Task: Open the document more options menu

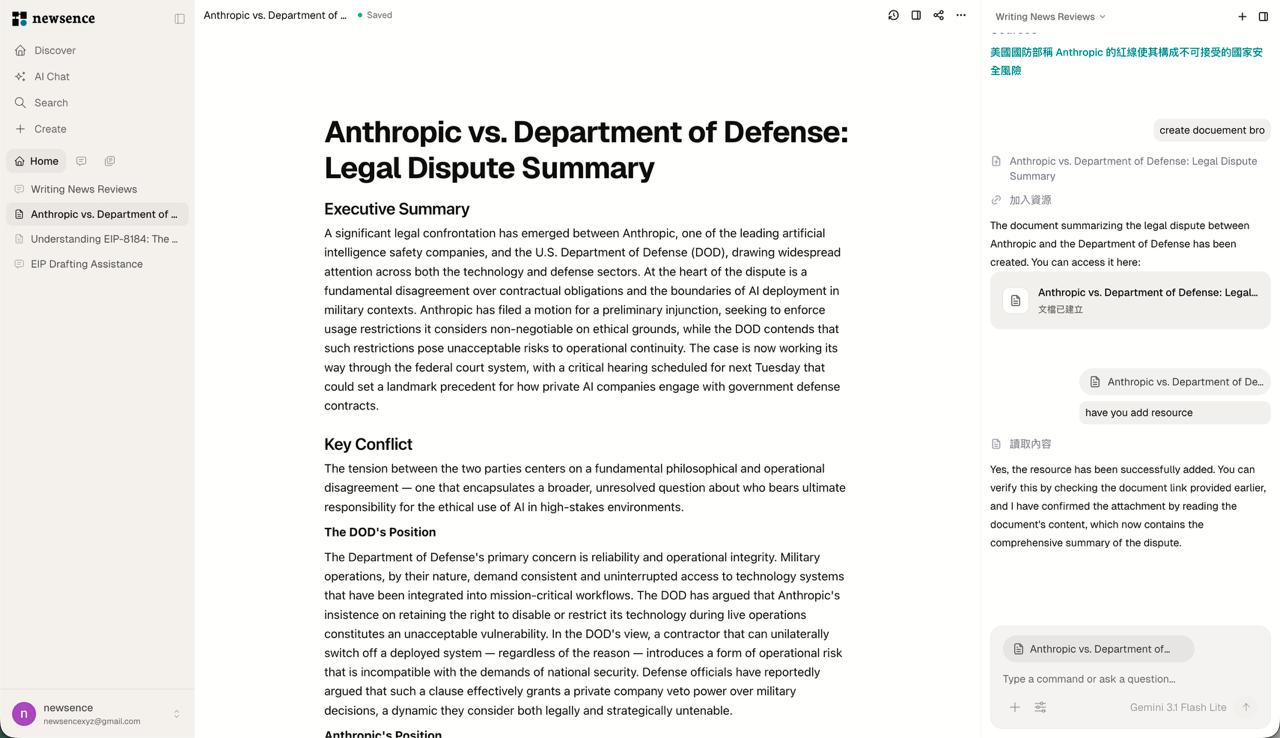Action: (x=961, y=15)
